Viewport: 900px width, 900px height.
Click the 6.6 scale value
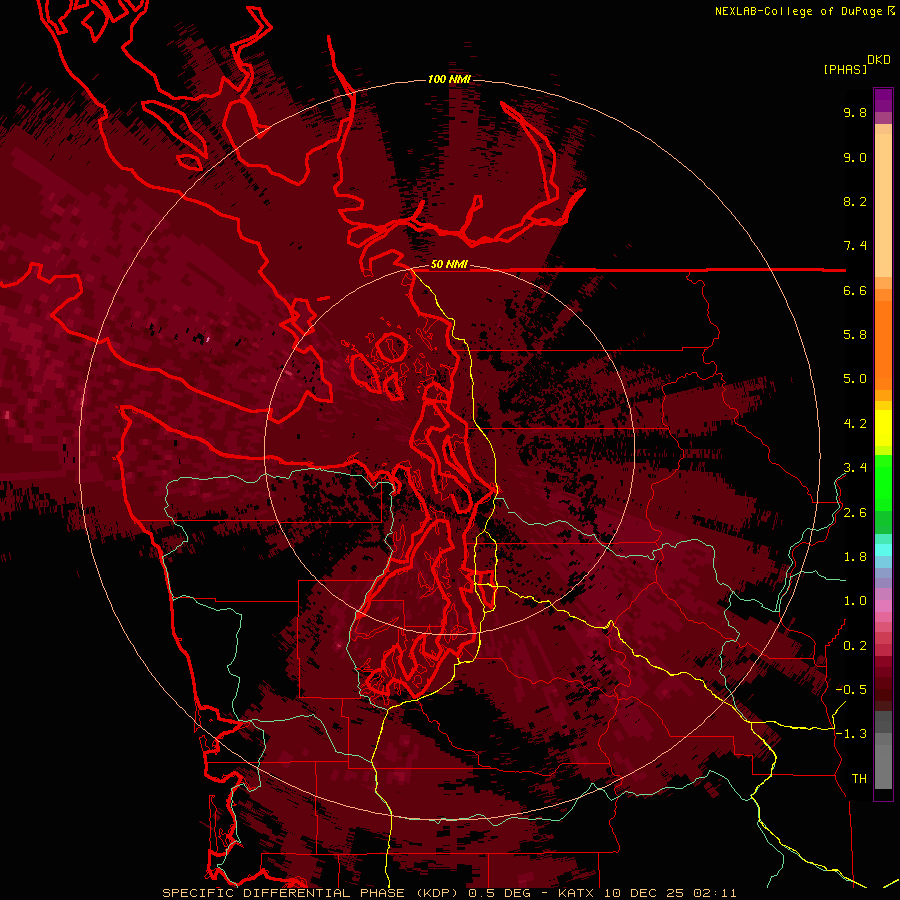point(855,290)
